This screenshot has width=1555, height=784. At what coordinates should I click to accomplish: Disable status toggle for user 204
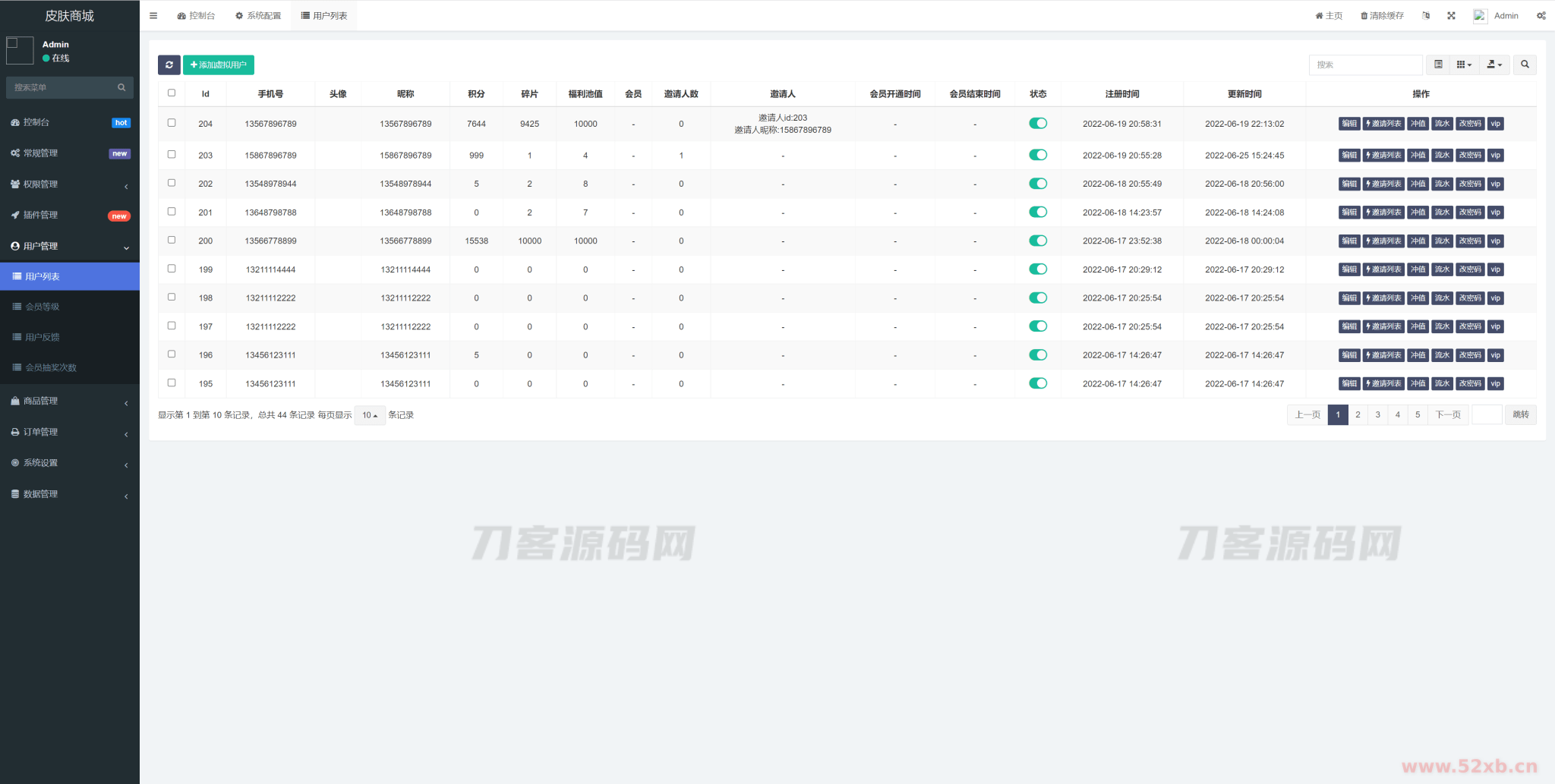tap(1037, 124)
